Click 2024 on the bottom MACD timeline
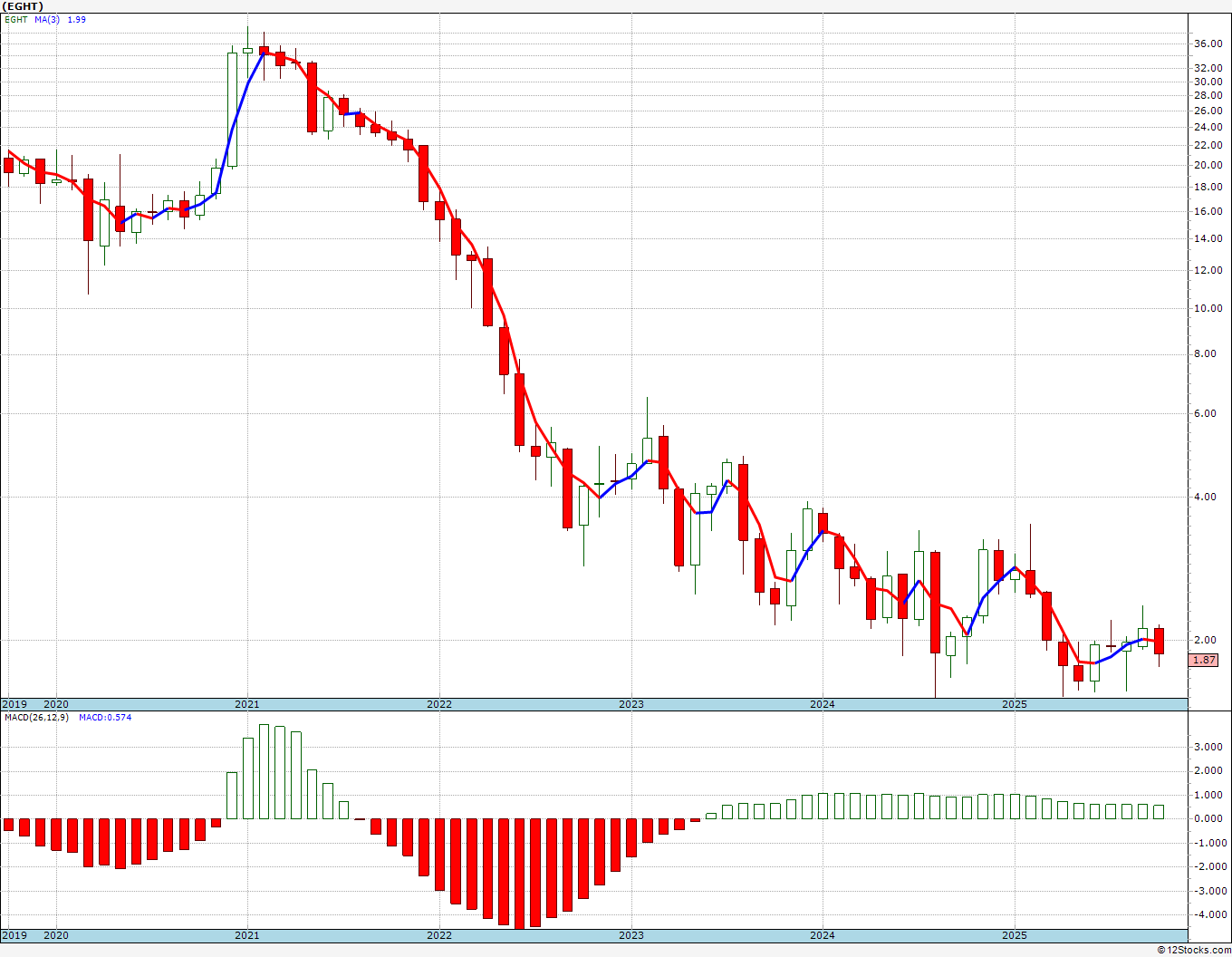 823,935
